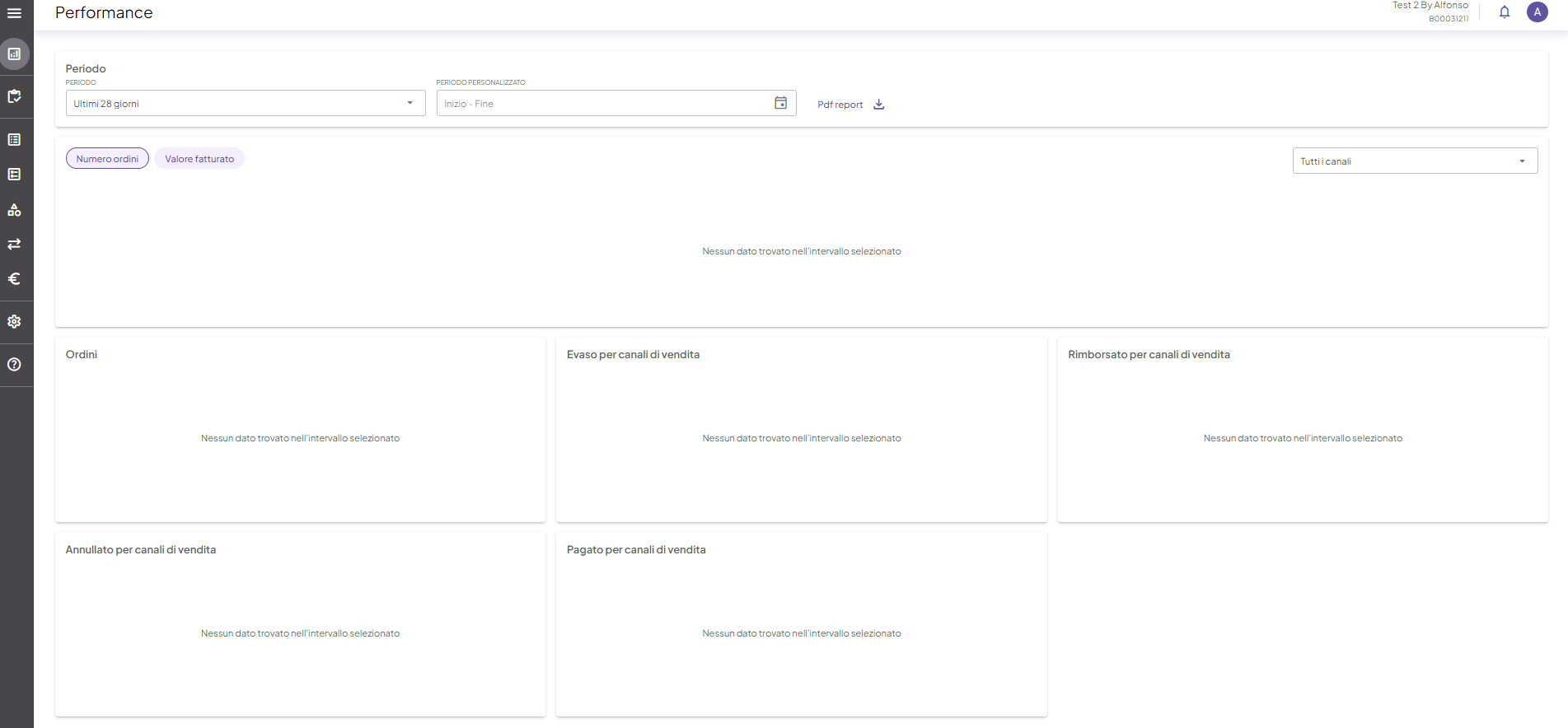Image resolution: width=1568 pixels, height=728 pixels.
Task: Toggle the Valore fatturato chip
Action: pyautogui.click(x=199, y=159)
